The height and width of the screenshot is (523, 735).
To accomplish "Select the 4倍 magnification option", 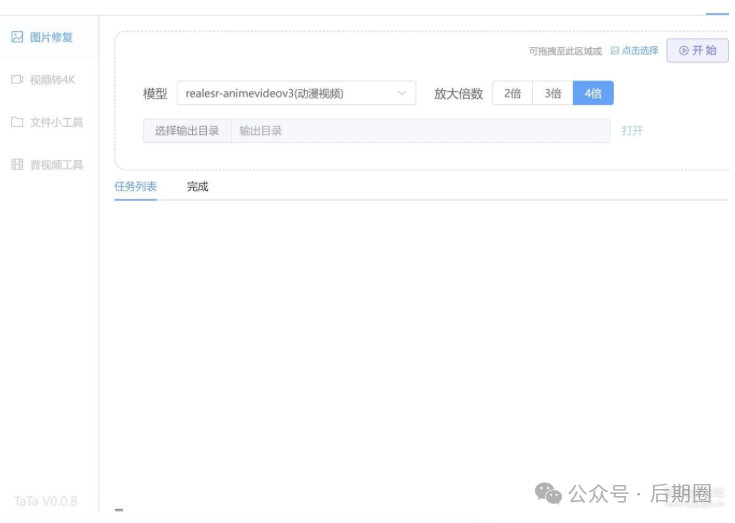I will point(593,93).
